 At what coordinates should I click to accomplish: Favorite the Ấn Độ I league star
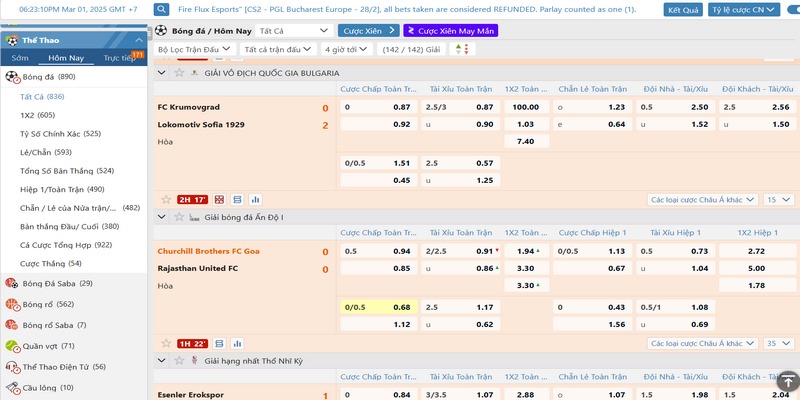pos(178,217)
